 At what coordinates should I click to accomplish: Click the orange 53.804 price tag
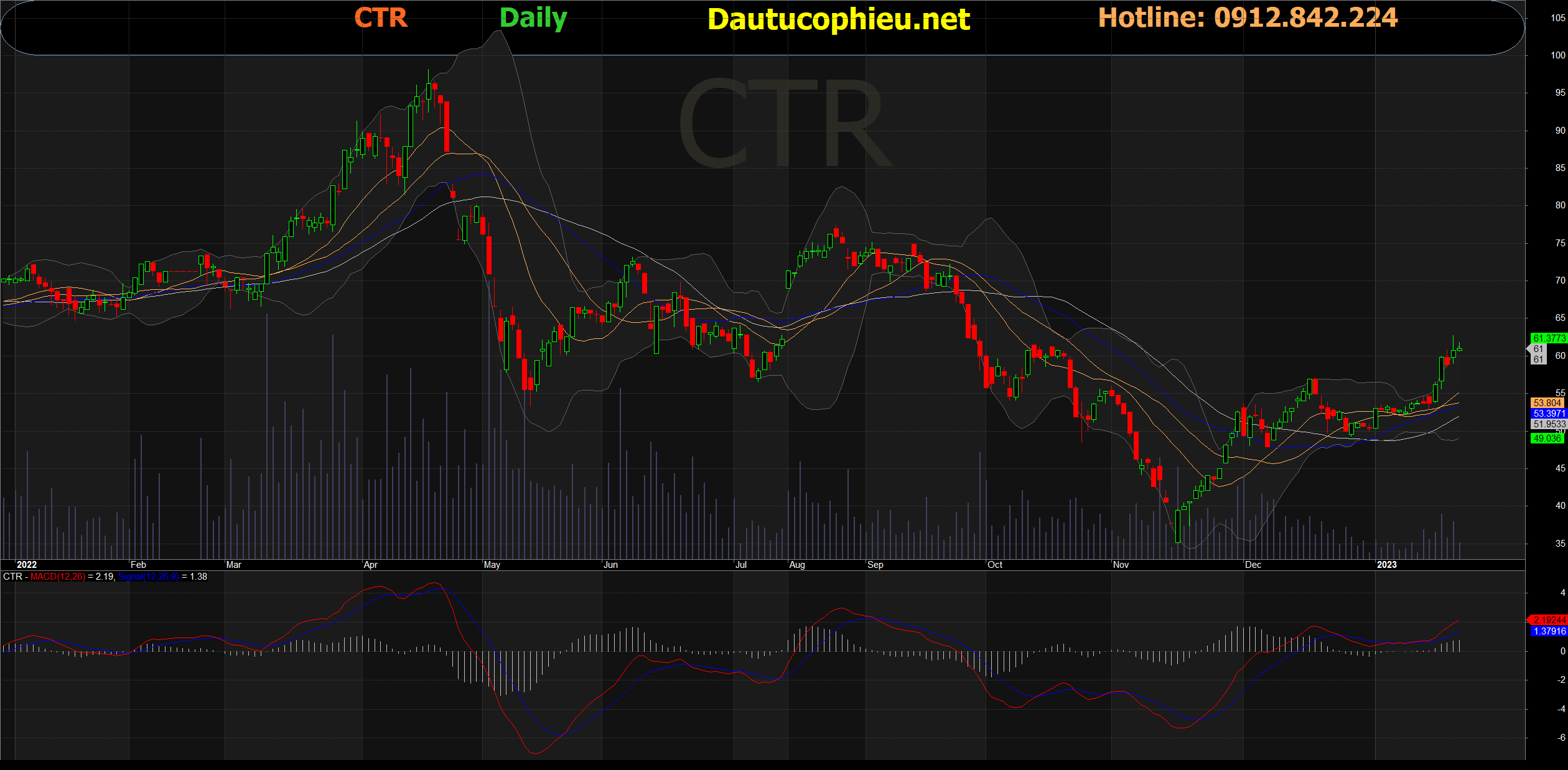(x=1547, y=403)
